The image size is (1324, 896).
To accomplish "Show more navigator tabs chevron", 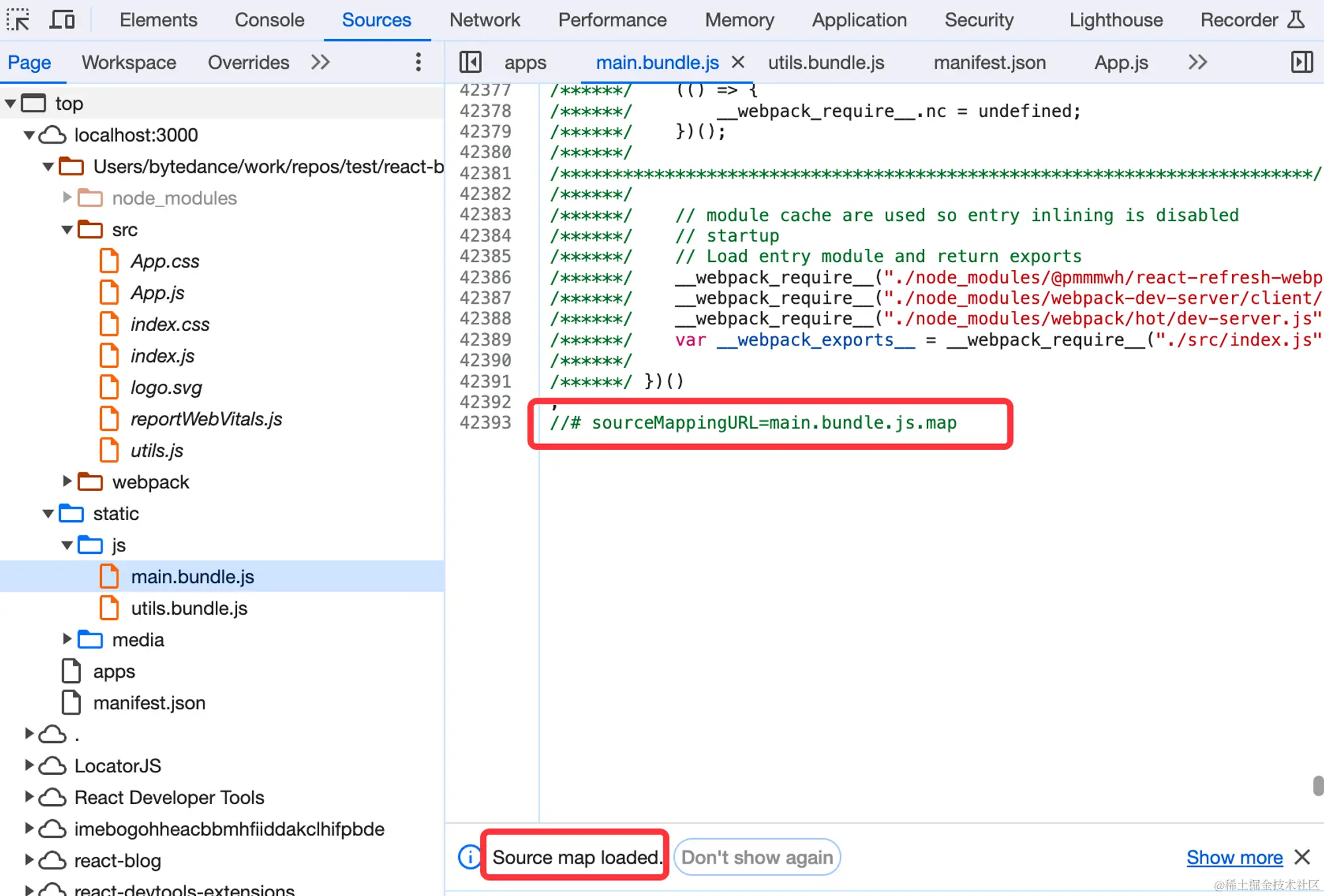I will coord(320,62).
